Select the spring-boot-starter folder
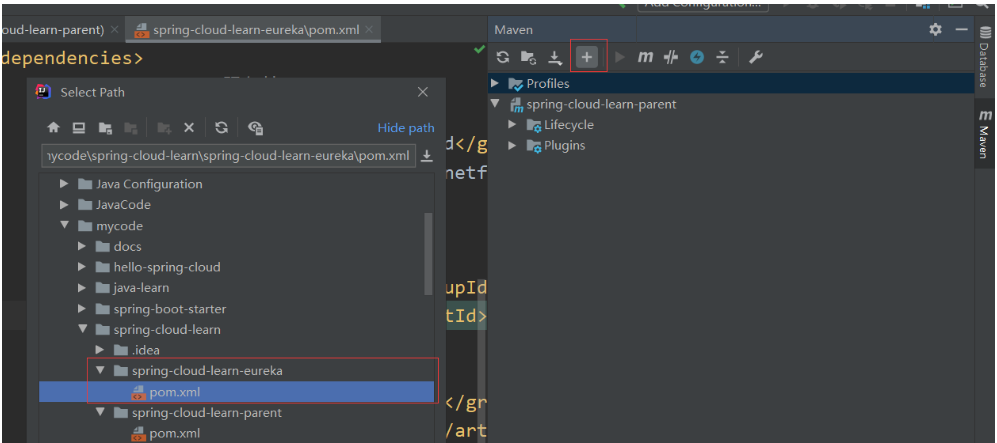The width and height of the screenshot is (997, 443). point(170,309)
